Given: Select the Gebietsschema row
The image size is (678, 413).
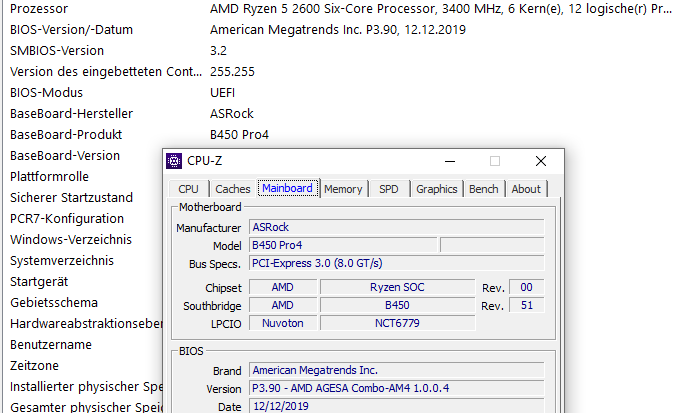Looking at the screenshot, I should tap(54, 302).
